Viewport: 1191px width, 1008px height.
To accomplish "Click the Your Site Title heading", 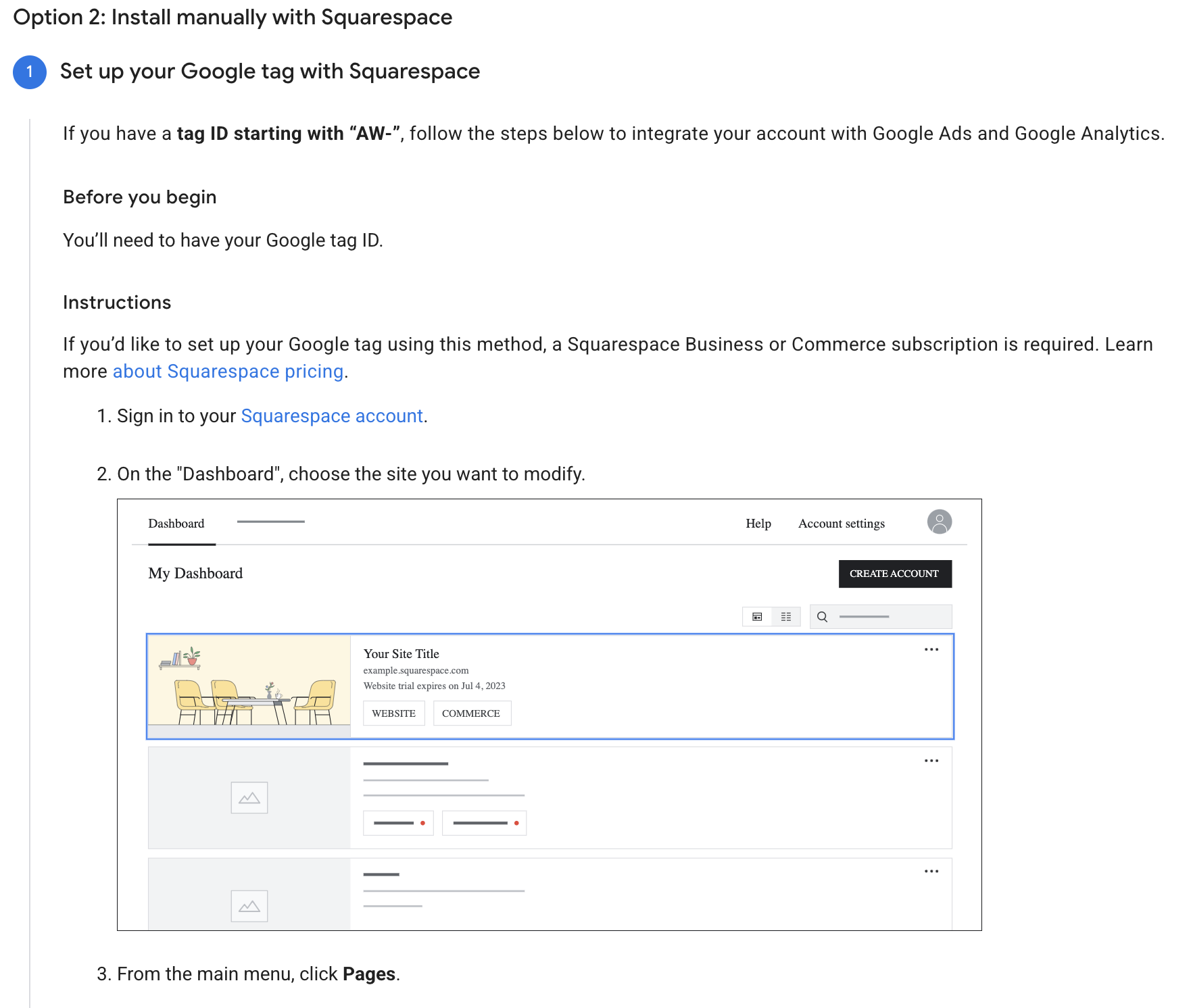I will [x=402, y=654].
